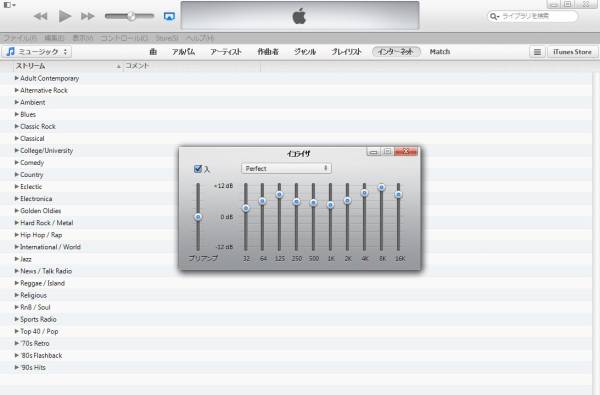Select the RnB / Soul row
Viewport: 600px width, 395px height.
point(297,307)
